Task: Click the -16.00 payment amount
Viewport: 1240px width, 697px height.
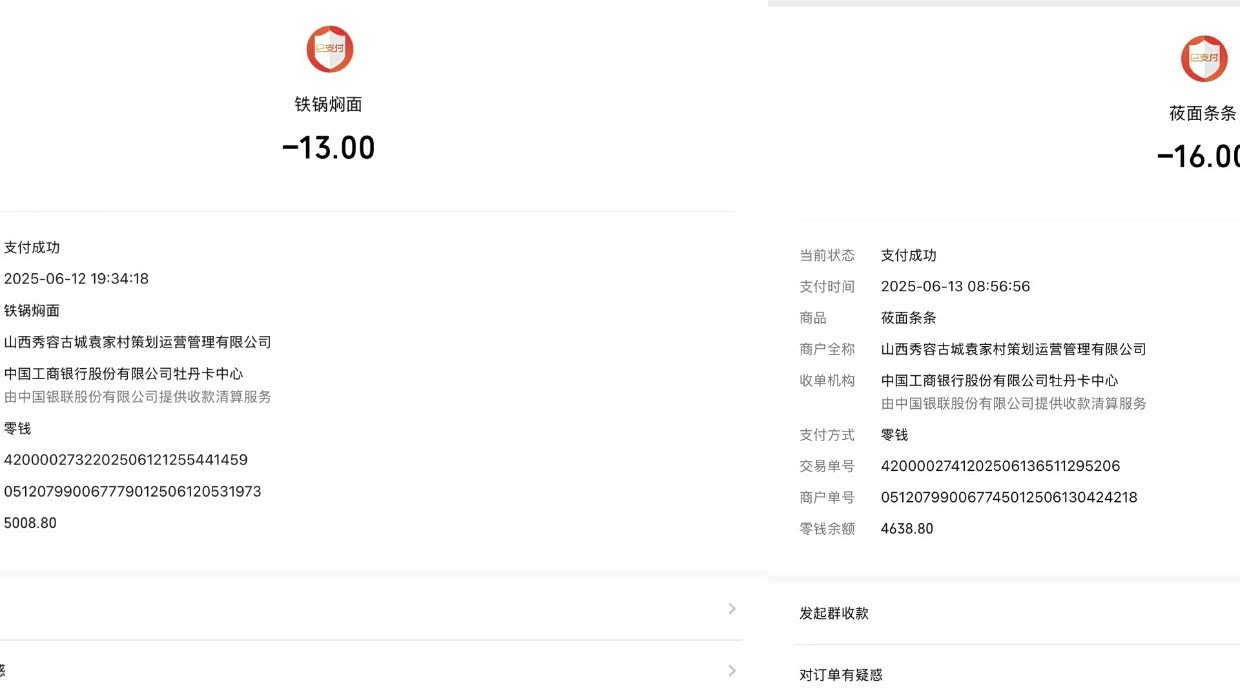Action: pyautogui.click(x=1198, y=157)
